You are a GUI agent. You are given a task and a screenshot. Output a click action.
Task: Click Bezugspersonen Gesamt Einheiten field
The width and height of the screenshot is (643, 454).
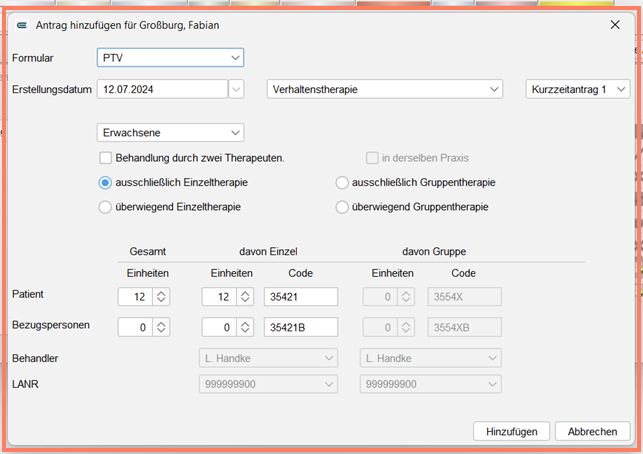(x=135, y=327)
